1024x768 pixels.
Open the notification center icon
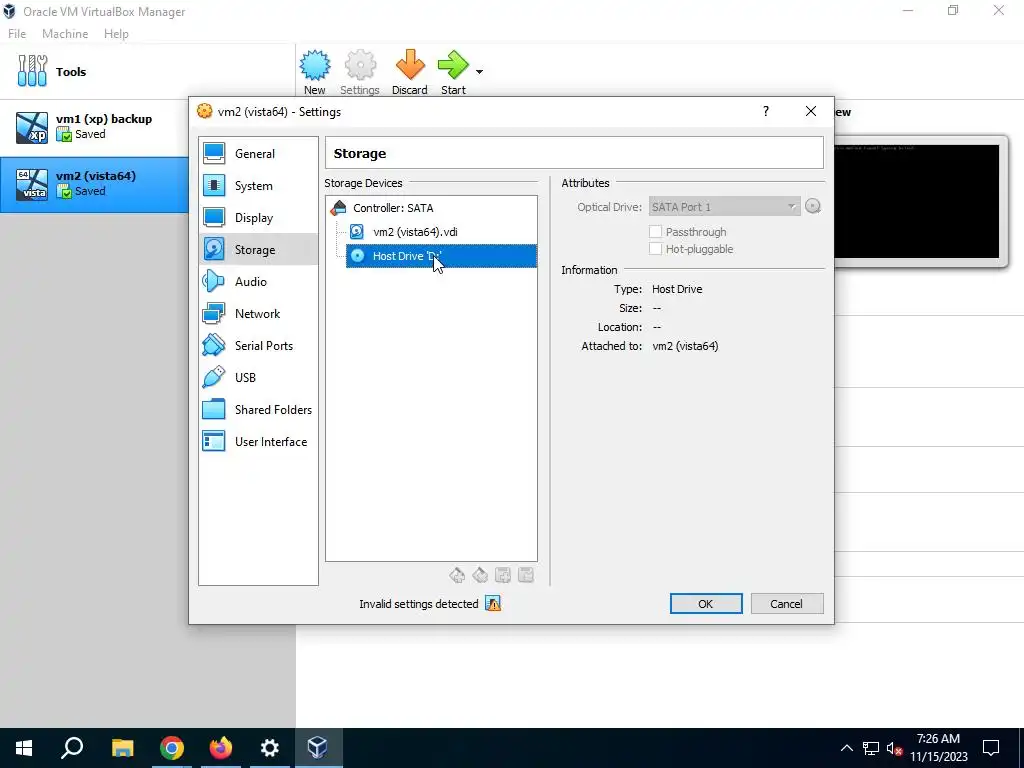(x=991, y=748)
